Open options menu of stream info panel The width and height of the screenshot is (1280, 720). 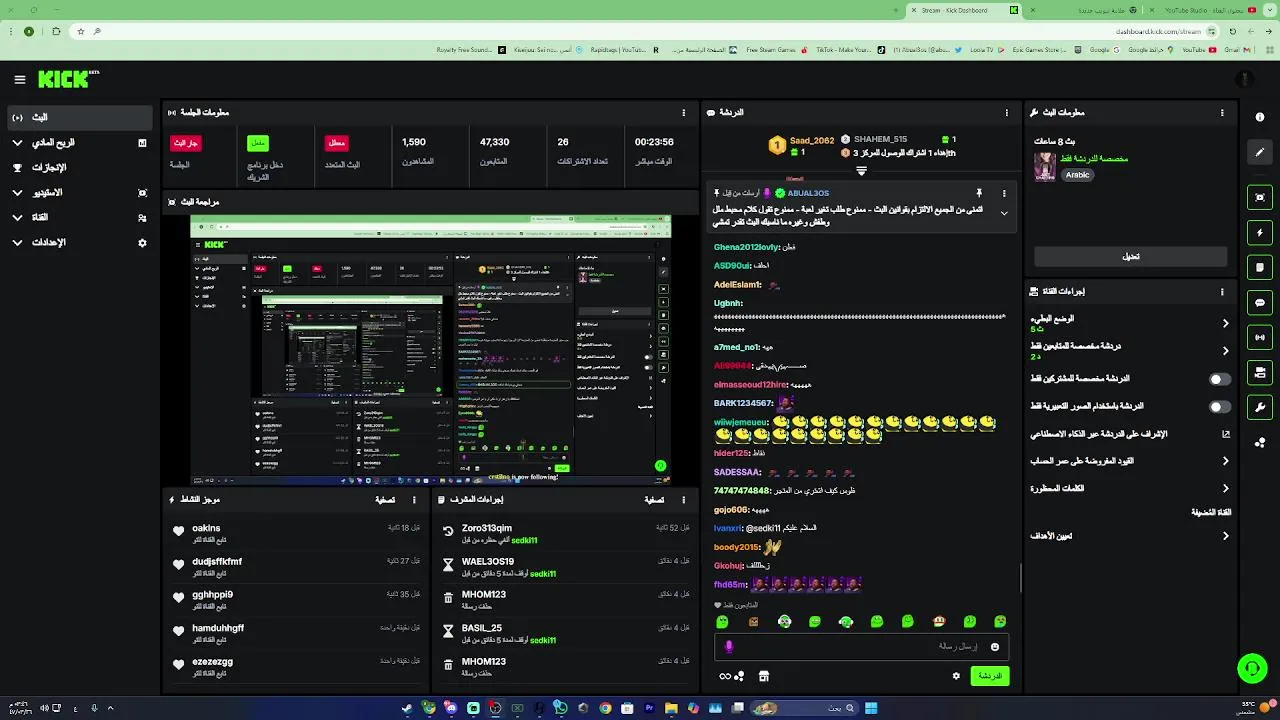point(1222,113)
